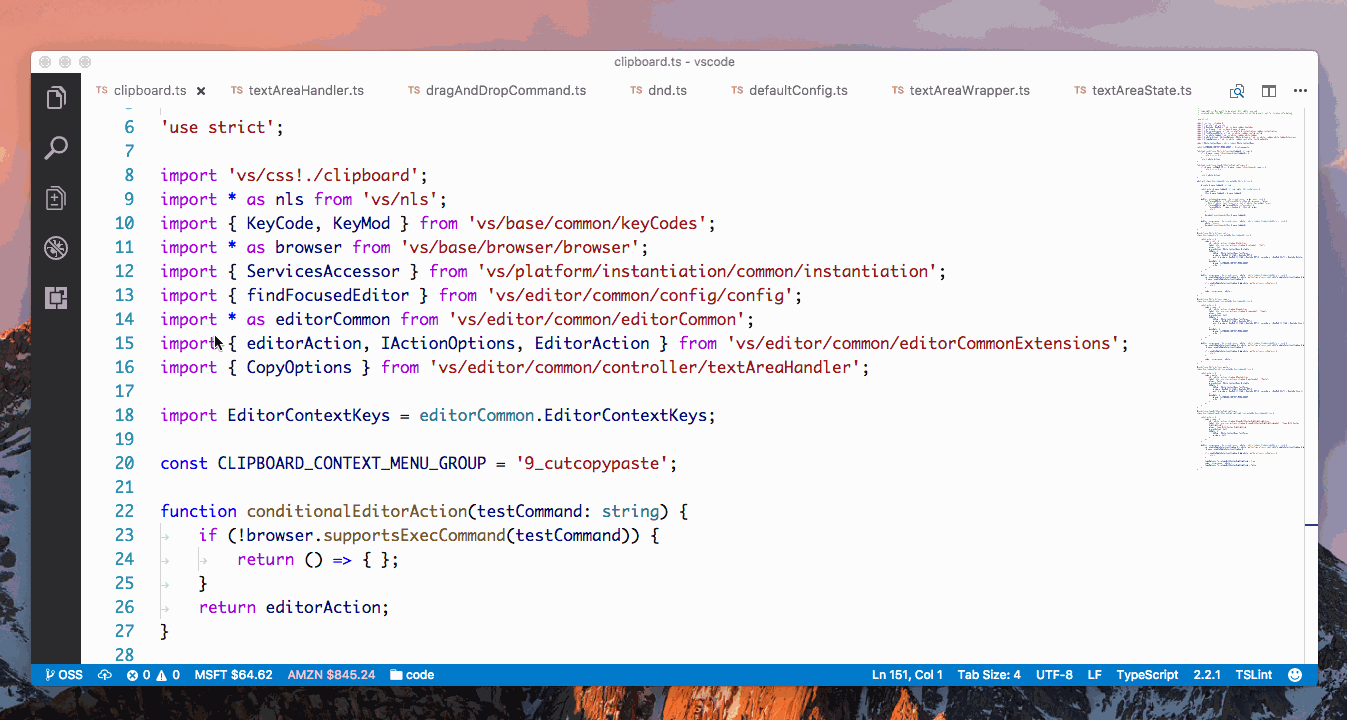Click supportsExecCommand on line 23
This screenshot has width=1347, height=720.
point(414,535)
